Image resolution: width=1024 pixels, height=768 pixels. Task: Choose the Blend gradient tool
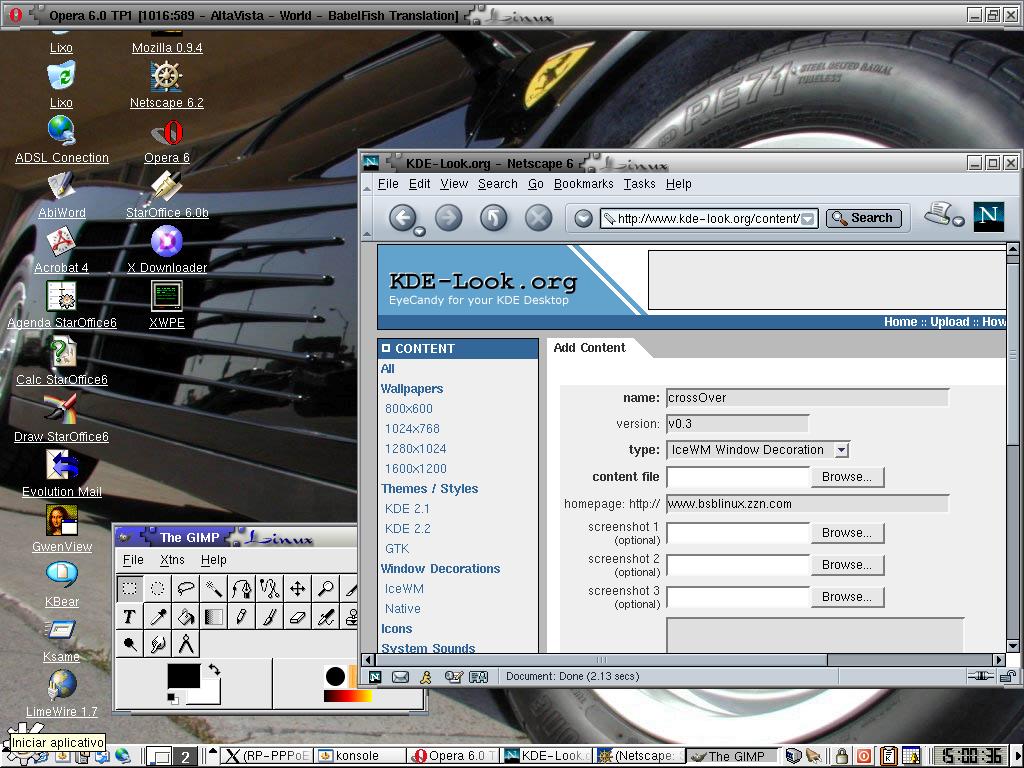[x=214, y=616]
